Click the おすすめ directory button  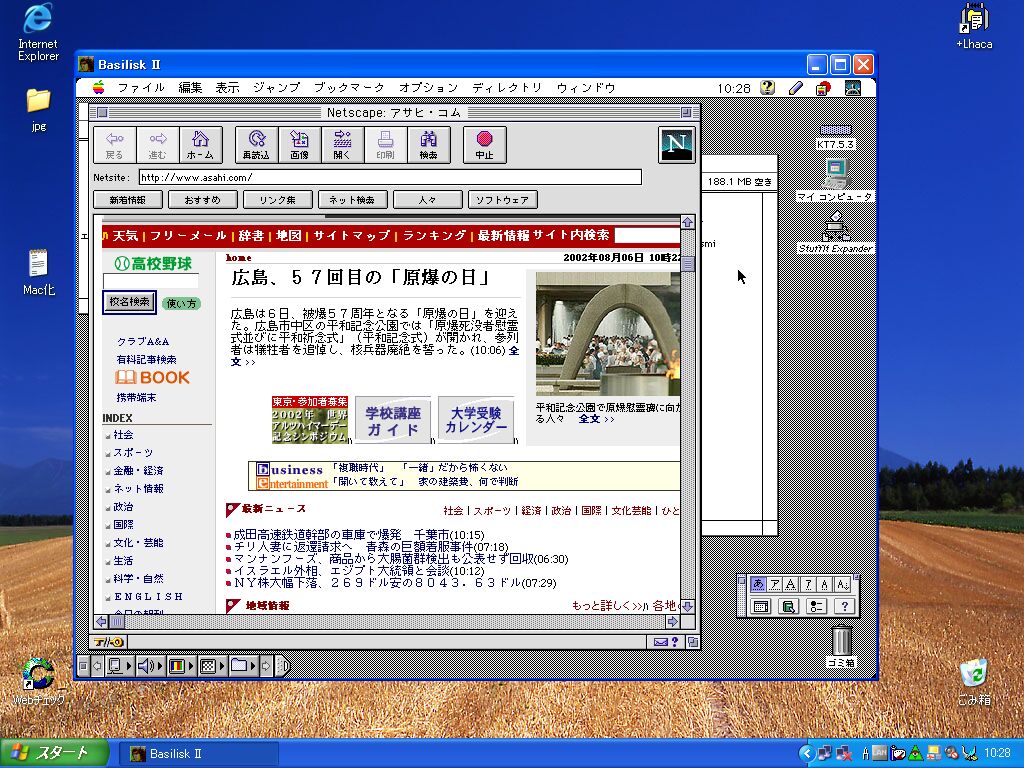point(202,200)
